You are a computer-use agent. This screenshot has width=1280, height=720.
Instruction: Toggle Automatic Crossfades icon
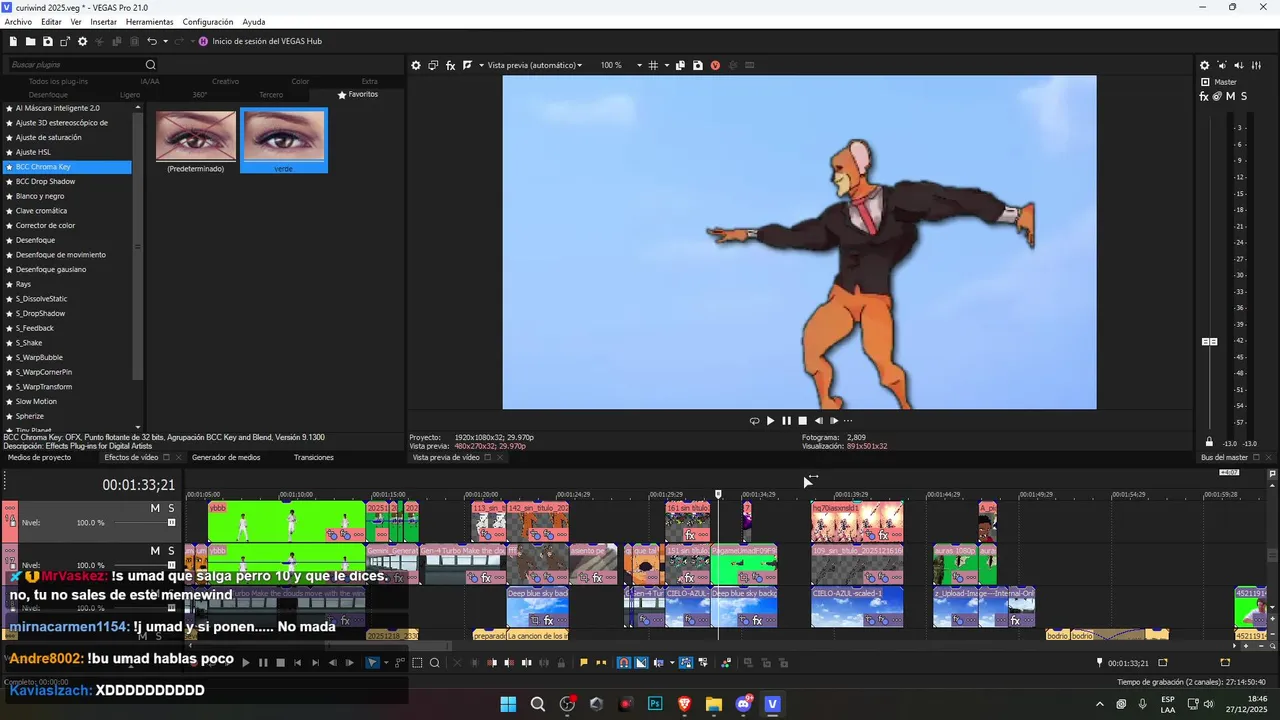[641, 662]
